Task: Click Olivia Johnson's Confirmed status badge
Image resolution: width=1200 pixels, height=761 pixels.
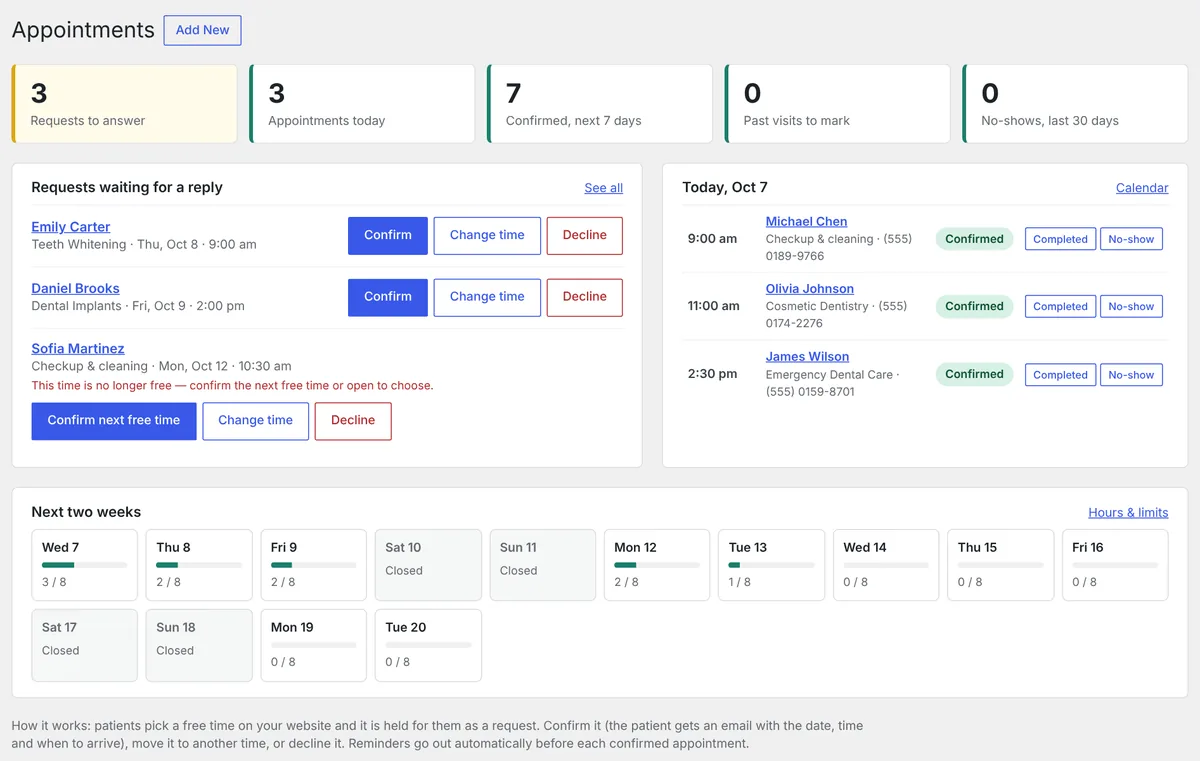Action: [x=975, y=307]
